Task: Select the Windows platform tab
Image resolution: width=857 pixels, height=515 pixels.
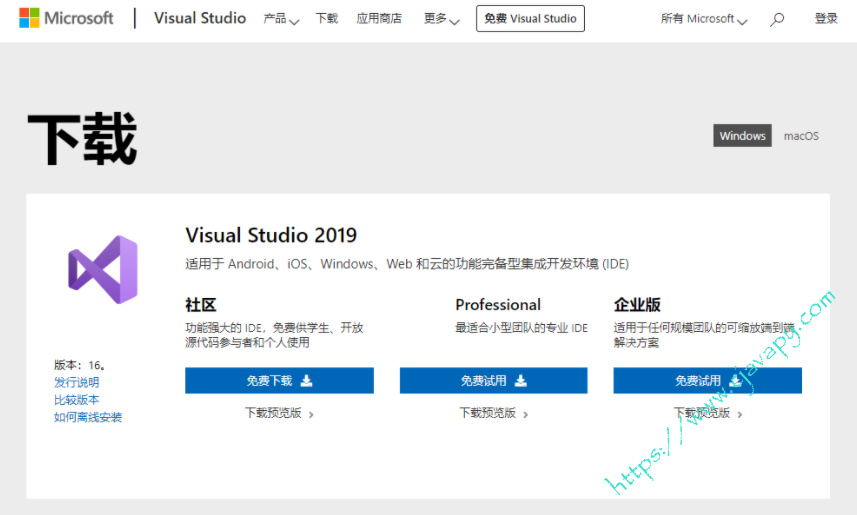Action: (x=742, y=136)
